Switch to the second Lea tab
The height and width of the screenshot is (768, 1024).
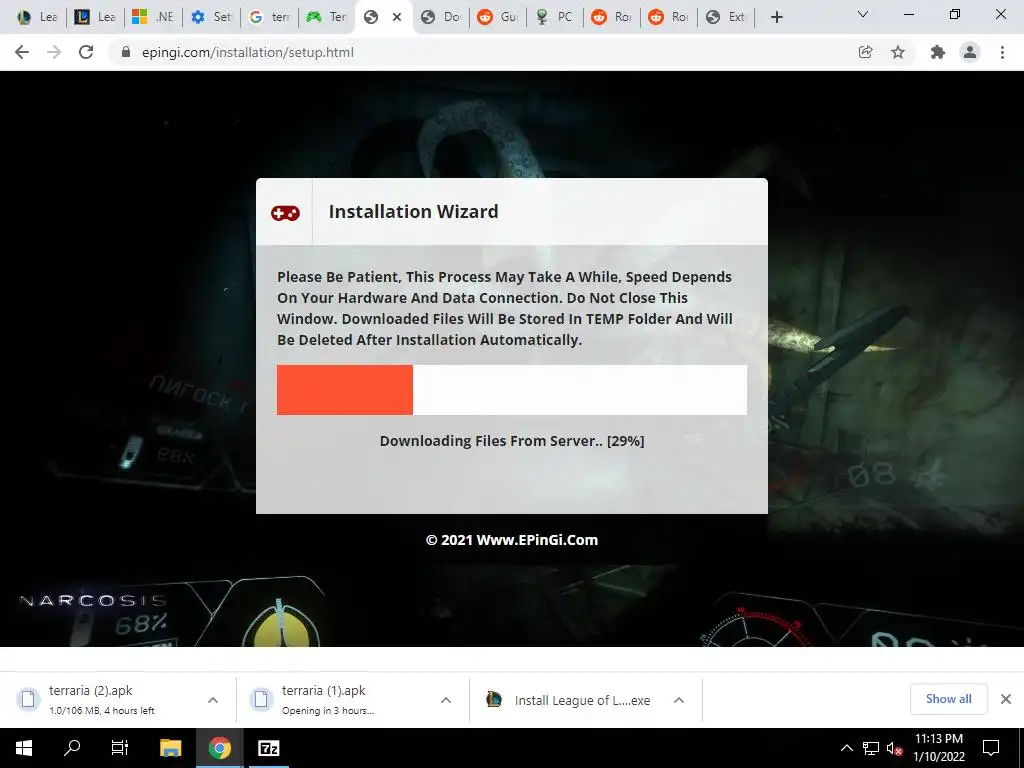coord(95,17)
